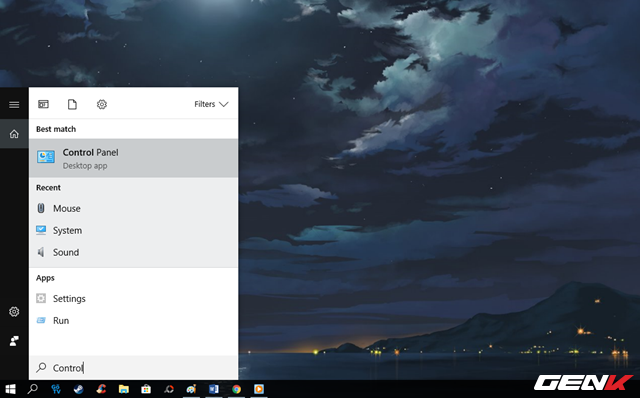Screen dimensions: 640x398
Task: Open the Mouse recent item
Action: (x=133, y=209)
